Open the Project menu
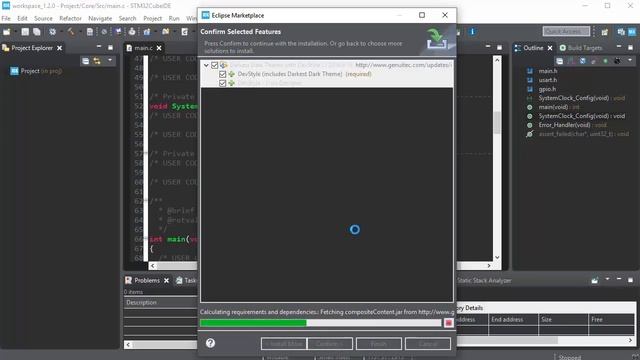640x360 pixels. [x=153, y=18]
